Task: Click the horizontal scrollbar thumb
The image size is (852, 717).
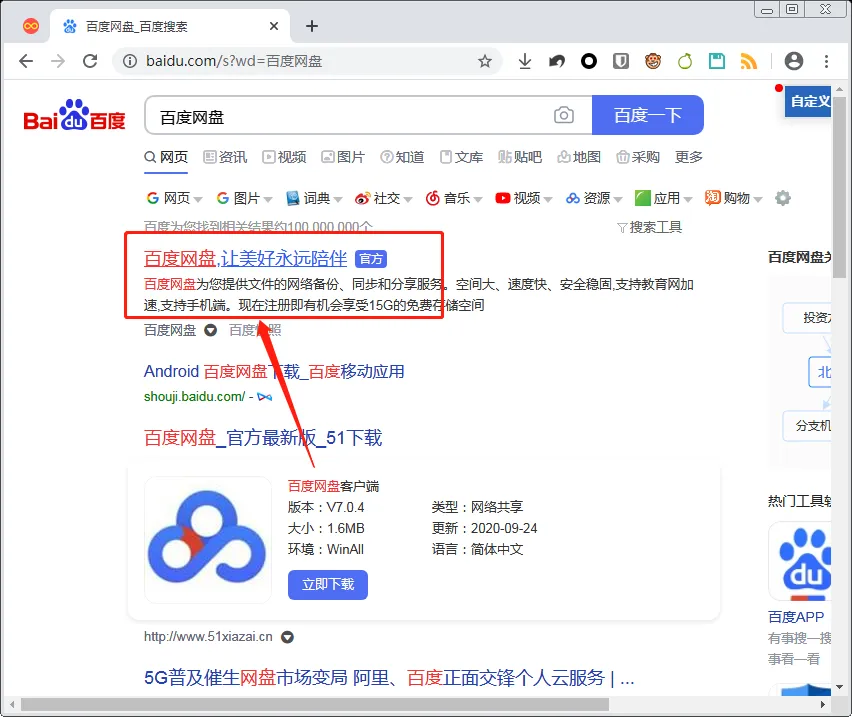Action: pyautogui.click(x=315, y=705)
